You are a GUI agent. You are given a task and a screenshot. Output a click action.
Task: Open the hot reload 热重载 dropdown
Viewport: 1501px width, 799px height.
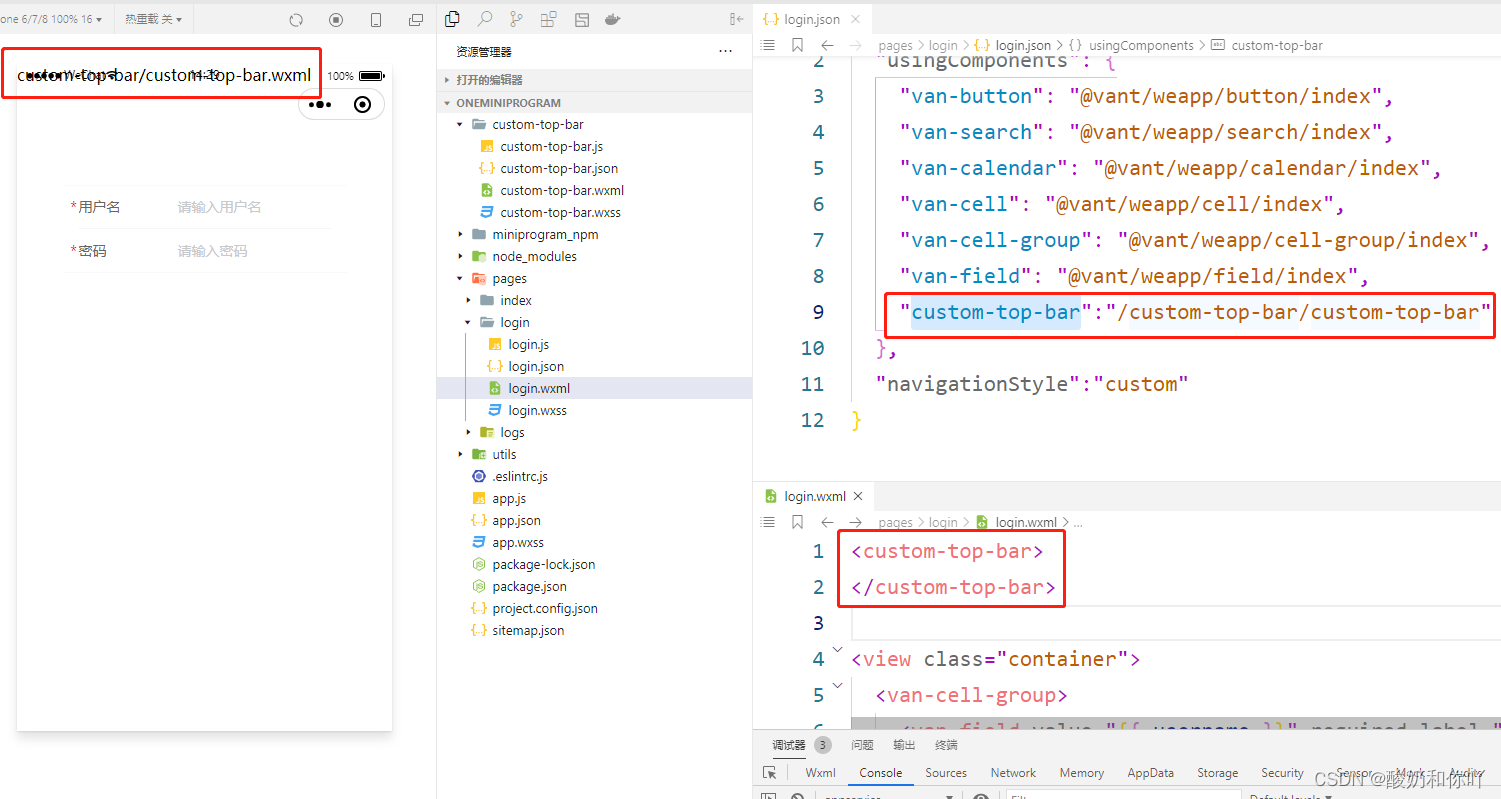(x=154, y=19)
